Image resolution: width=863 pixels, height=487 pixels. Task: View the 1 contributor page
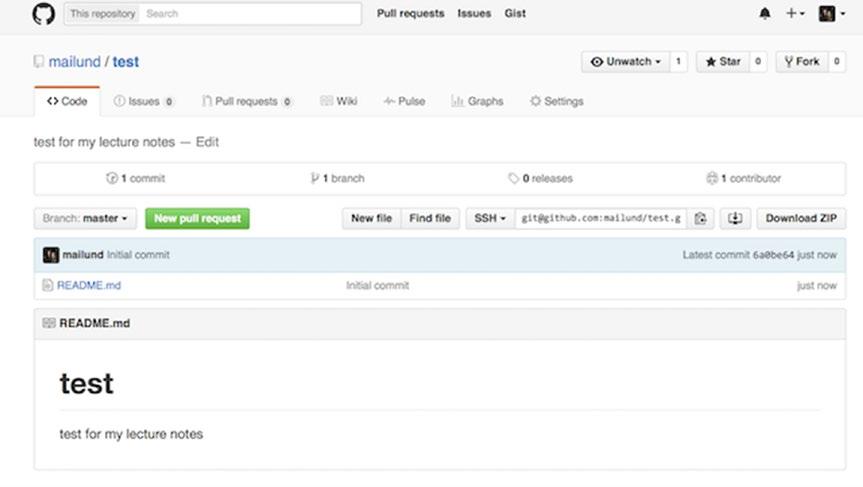(744, 178)
